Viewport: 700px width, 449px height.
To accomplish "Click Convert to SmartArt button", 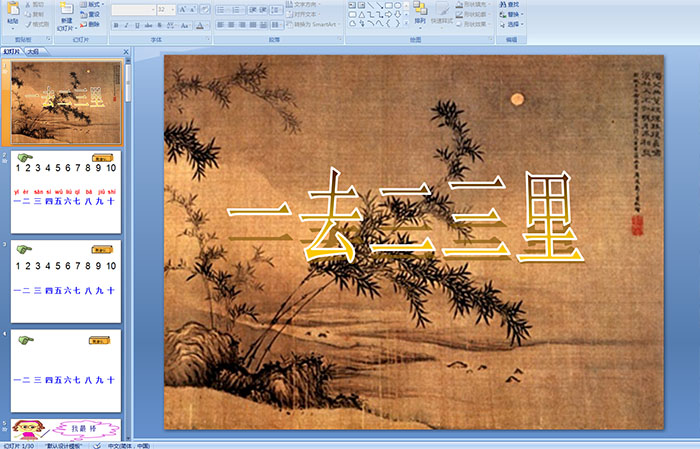I will click(x=313, y=24).
